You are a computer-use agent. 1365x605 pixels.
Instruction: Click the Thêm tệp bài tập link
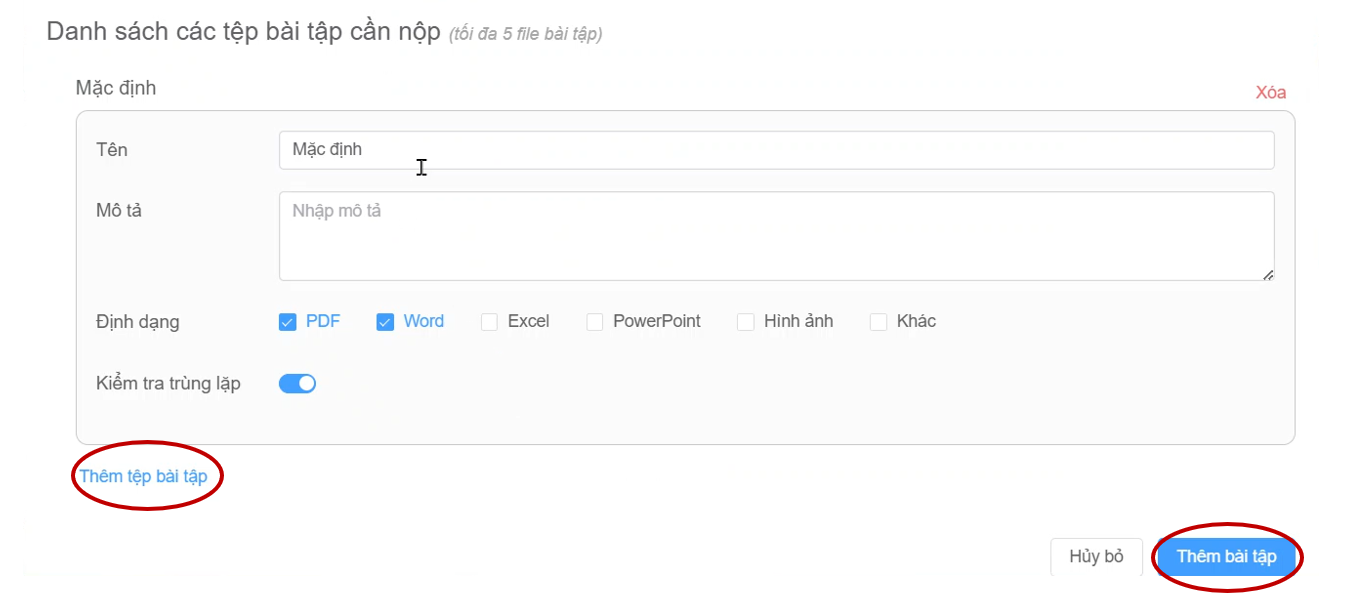tap(143, 476)
